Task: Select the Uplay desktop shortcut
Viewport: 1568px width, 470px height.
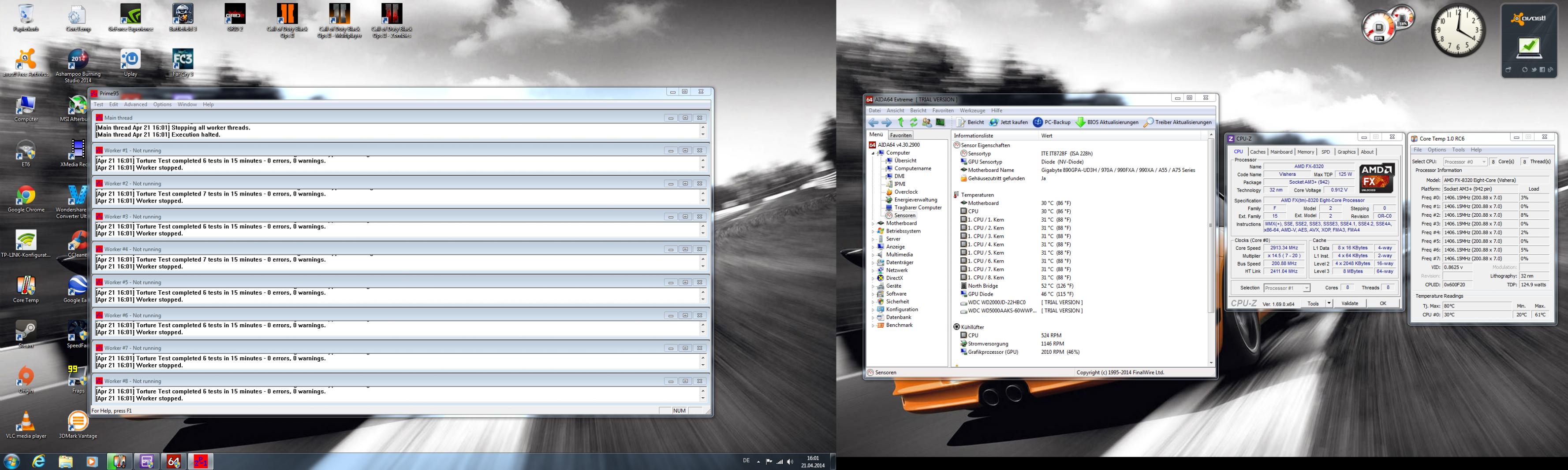Action: tap(130, 63)
